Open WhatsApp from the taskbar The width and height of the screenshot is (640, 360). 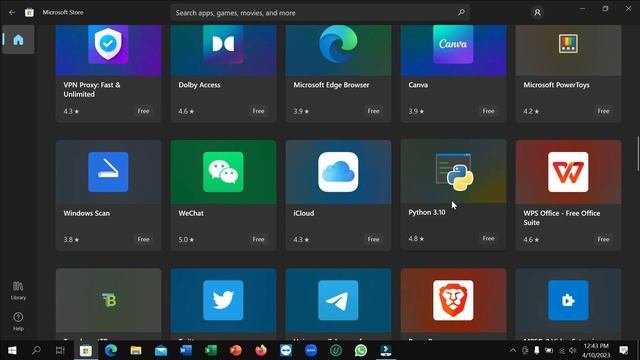(361, 350)
